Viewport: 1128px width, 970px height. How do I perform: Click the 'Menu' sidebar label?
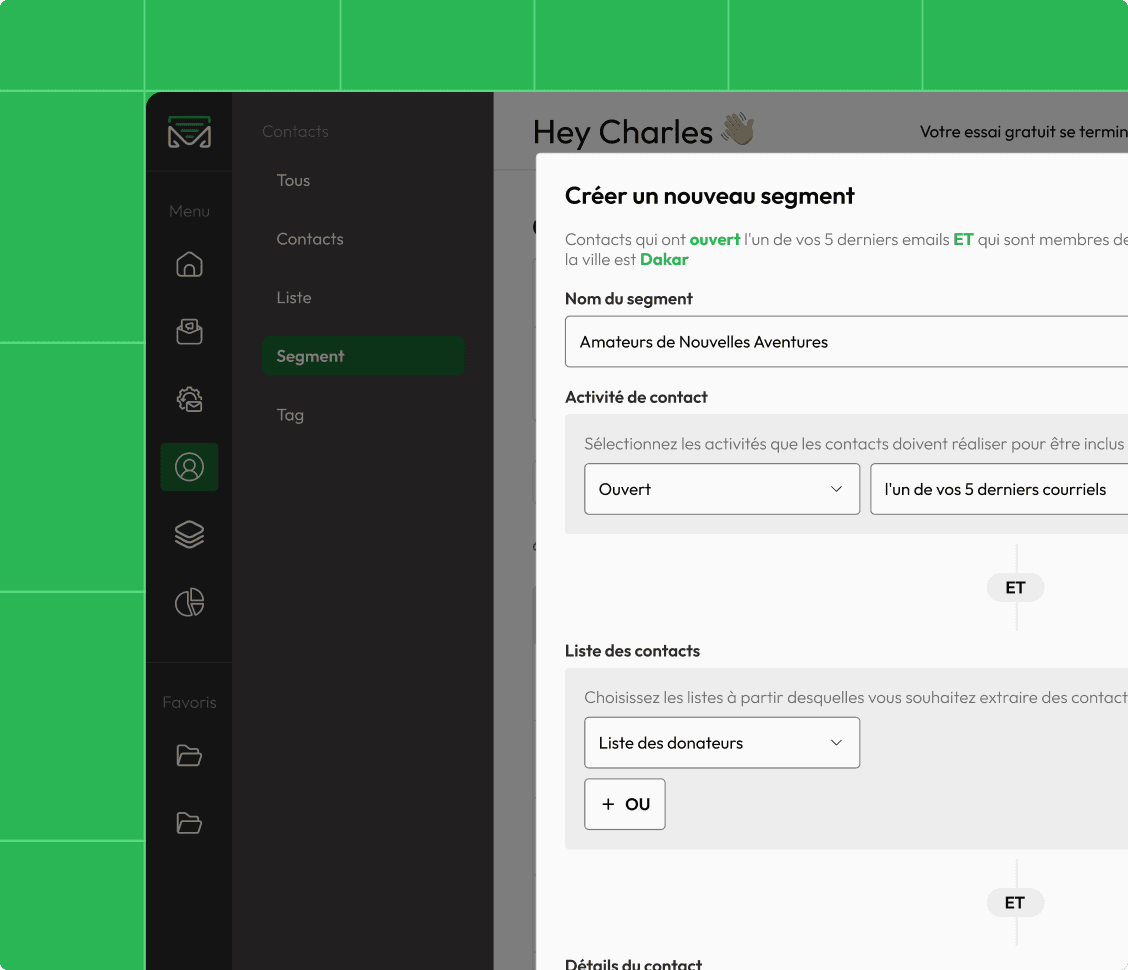[x=189, y=211]
